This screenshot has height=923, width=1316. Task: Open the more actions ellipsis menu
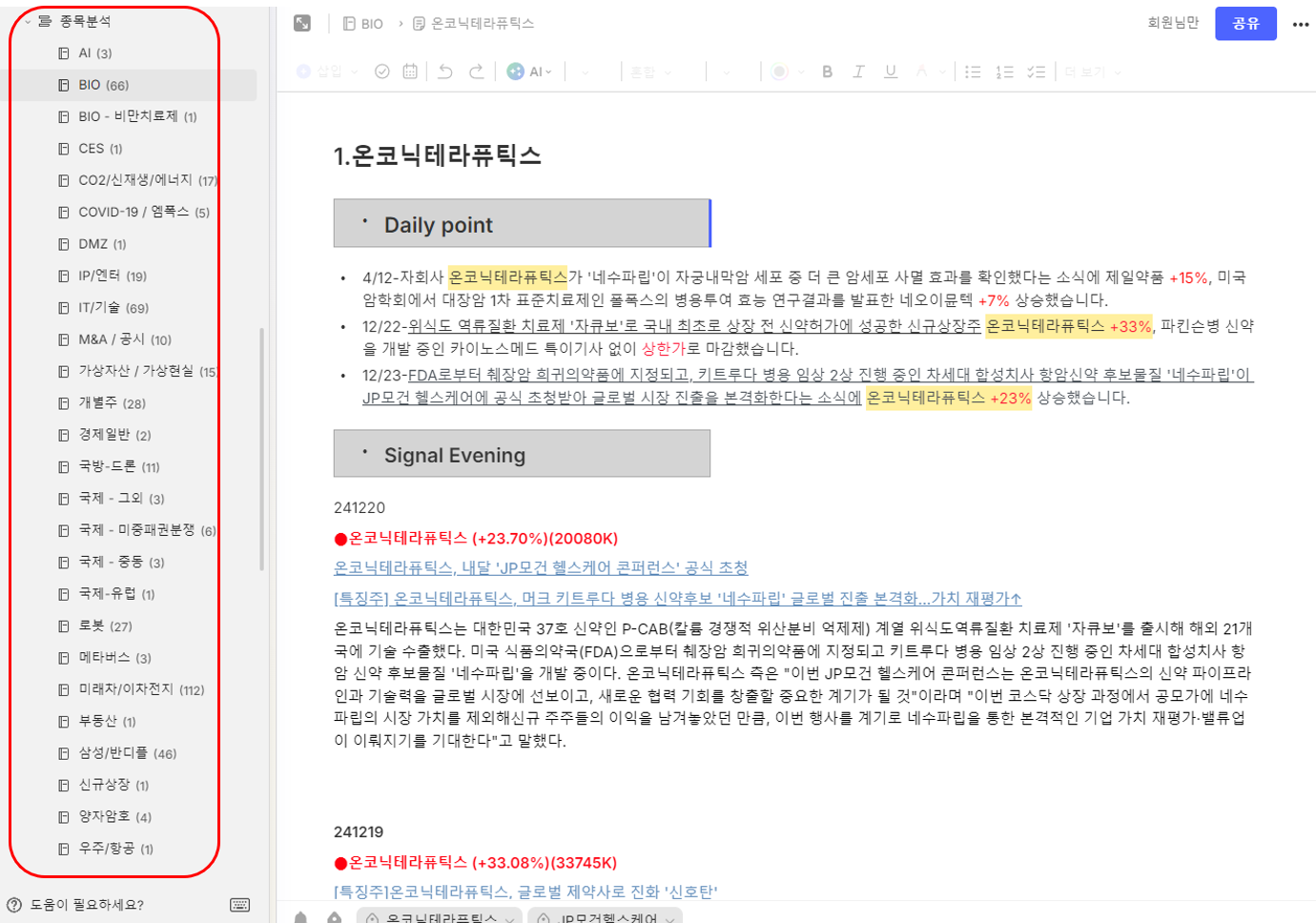tap(1301, 24)
